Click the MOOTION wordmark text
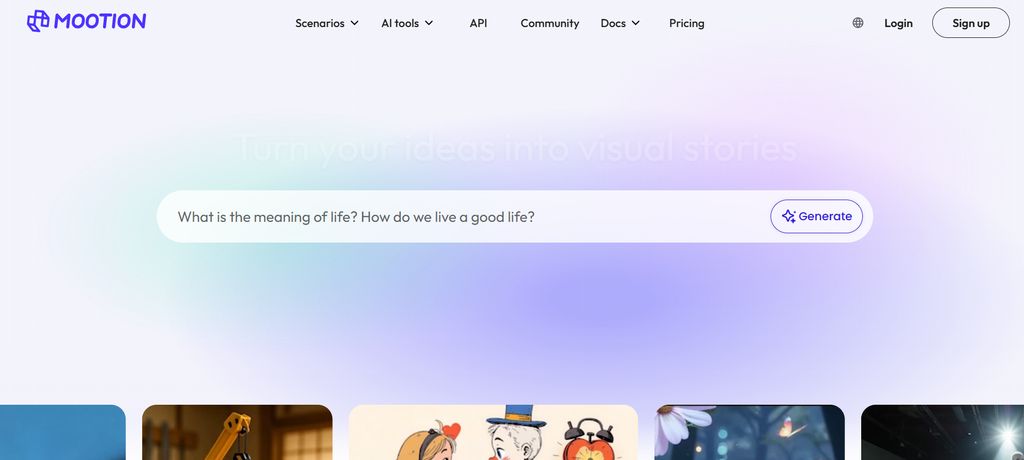 click(100, 21)
